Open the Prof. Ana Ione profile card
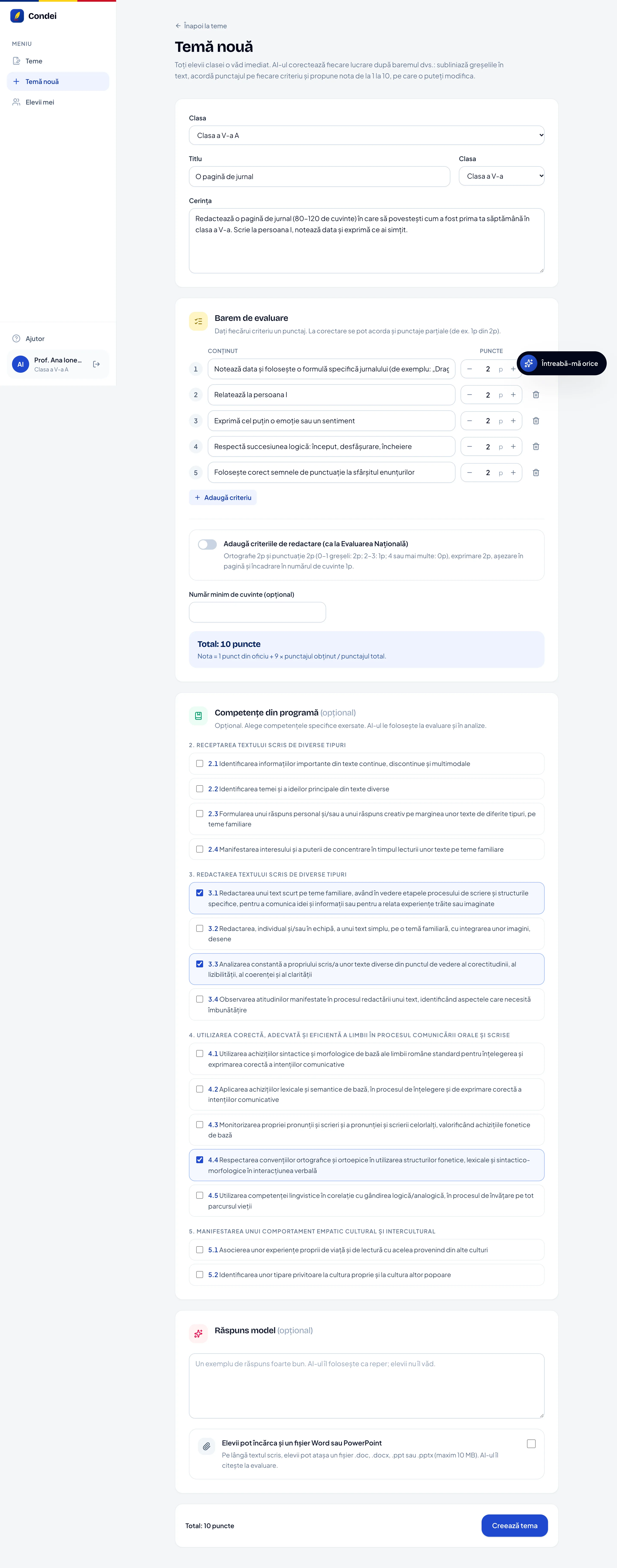617x1568 pixels. [58, 364]
